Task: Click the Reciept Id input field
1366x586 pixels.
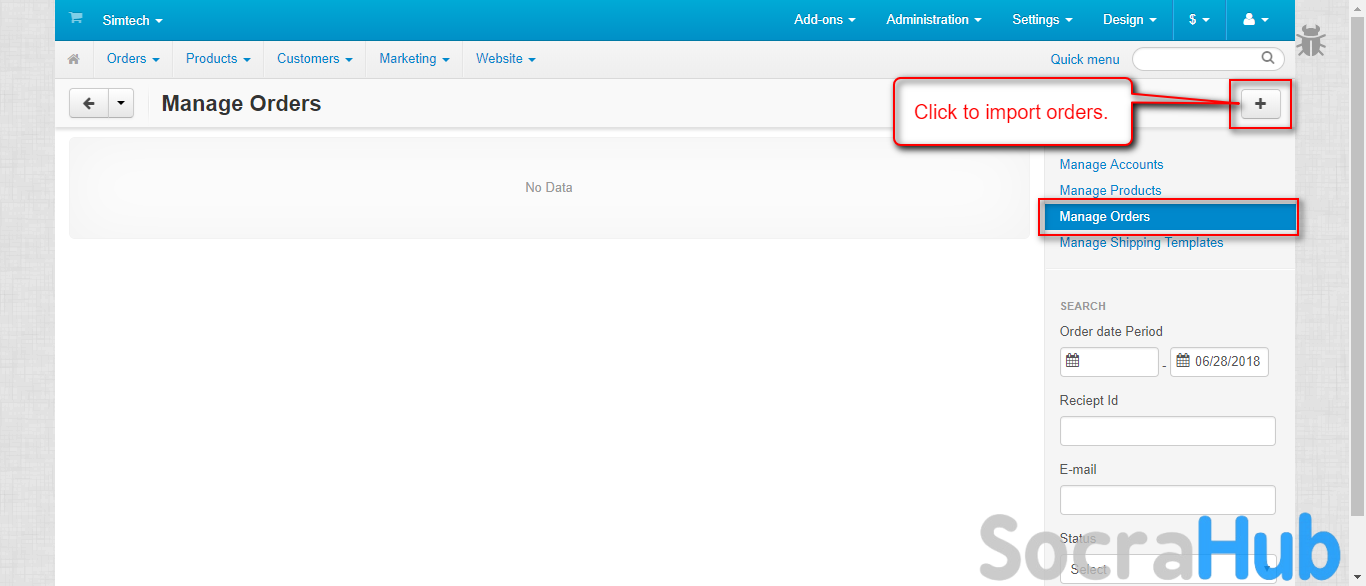Action: tap(1167, 431)
